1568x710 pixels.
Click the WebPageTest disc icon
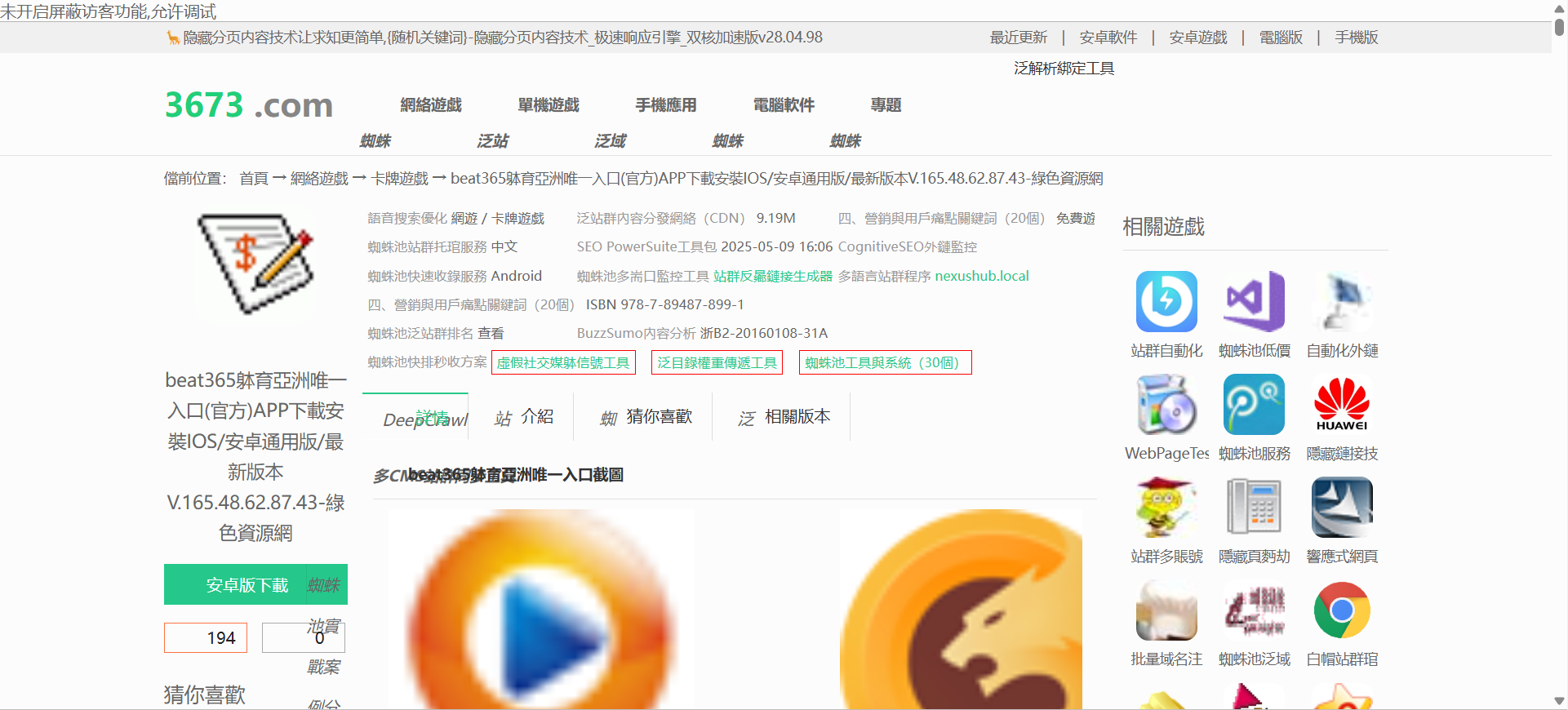[1166, 404]
